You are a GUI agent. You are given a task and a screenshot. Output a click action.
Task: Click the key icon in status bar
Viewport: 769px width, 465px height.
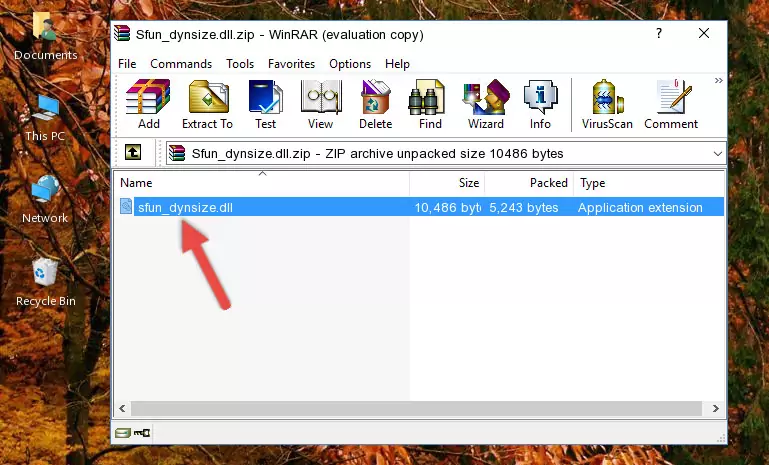point(142,433)
